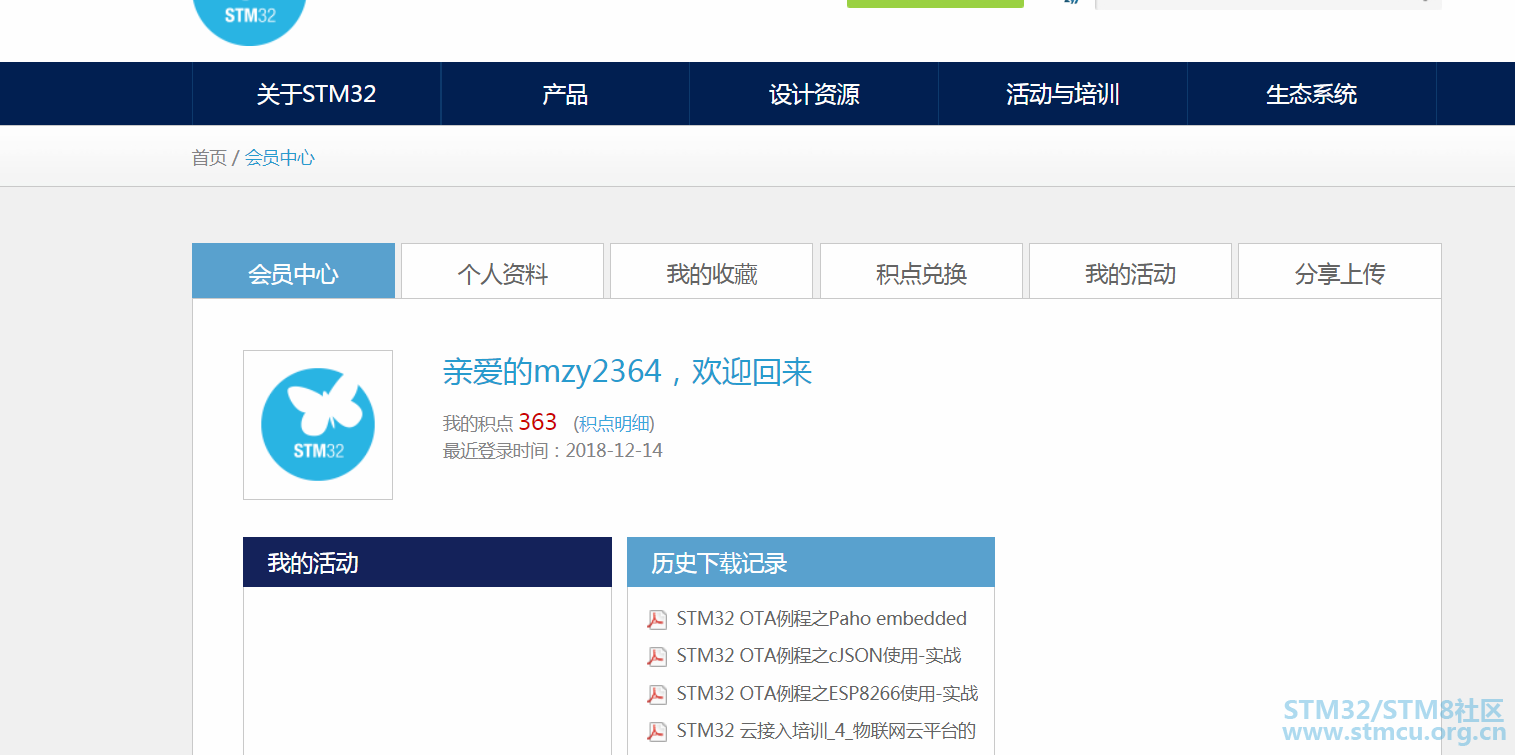Click the 亲爱的mzy2364 welcome heading
1515x755 pixels.
coord(627,372)
